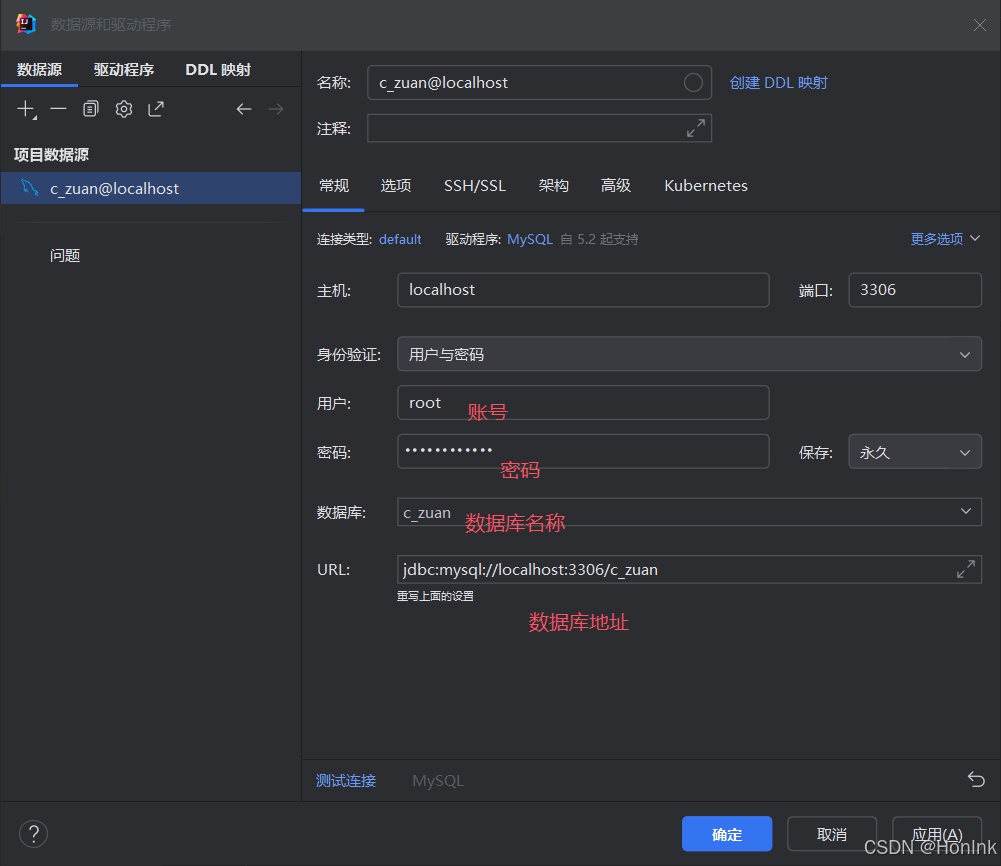Click the make-global export arrow icon

click(156, 109)
